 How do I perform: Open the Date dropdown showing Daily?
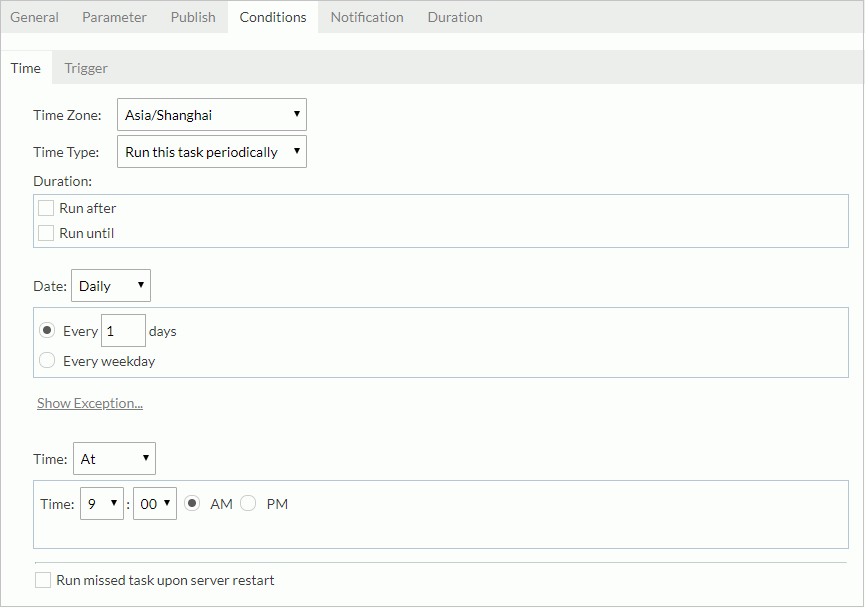[110, 285]
